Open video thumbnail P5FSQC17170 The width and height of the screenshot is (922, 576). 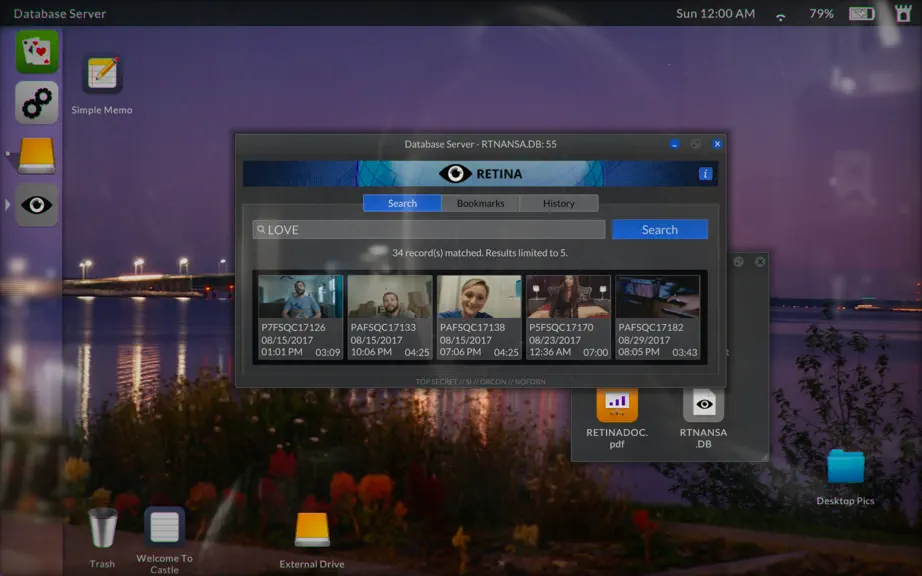(x=569, y=297)
